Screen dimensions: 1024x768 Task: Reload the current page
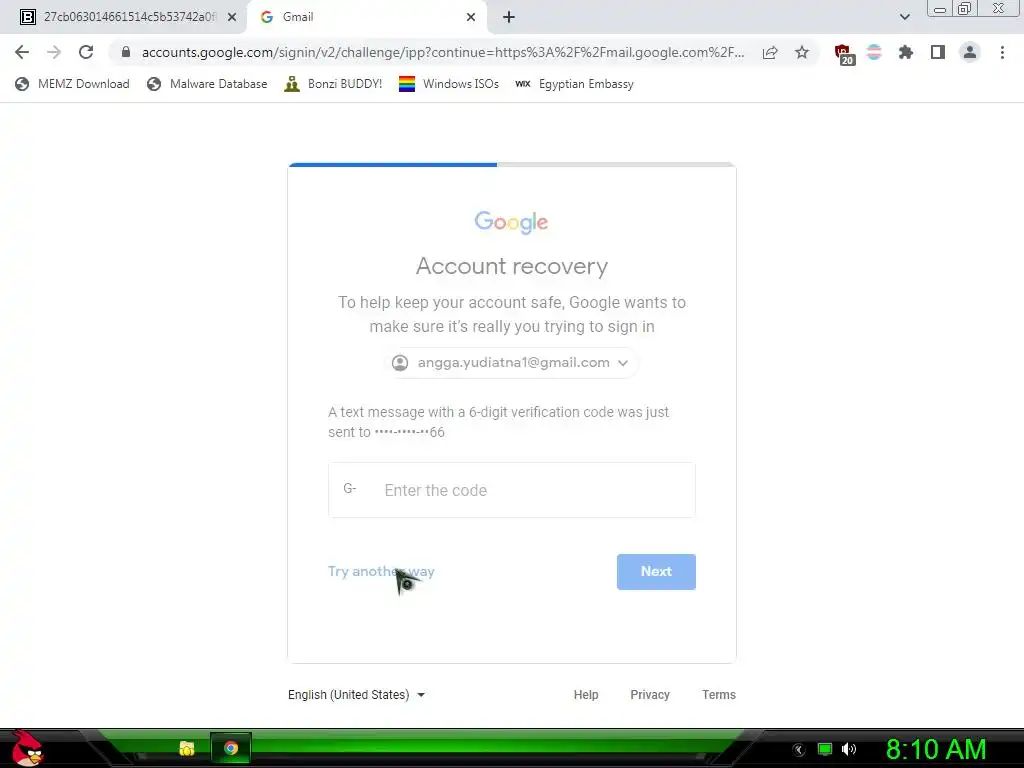86,52
